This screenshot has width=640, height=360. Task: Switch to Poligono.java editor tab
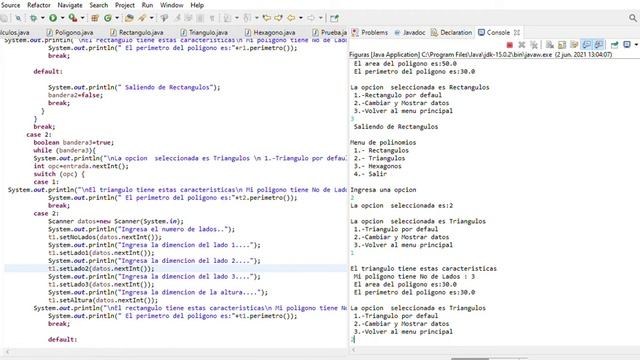[x=70, y=32]
